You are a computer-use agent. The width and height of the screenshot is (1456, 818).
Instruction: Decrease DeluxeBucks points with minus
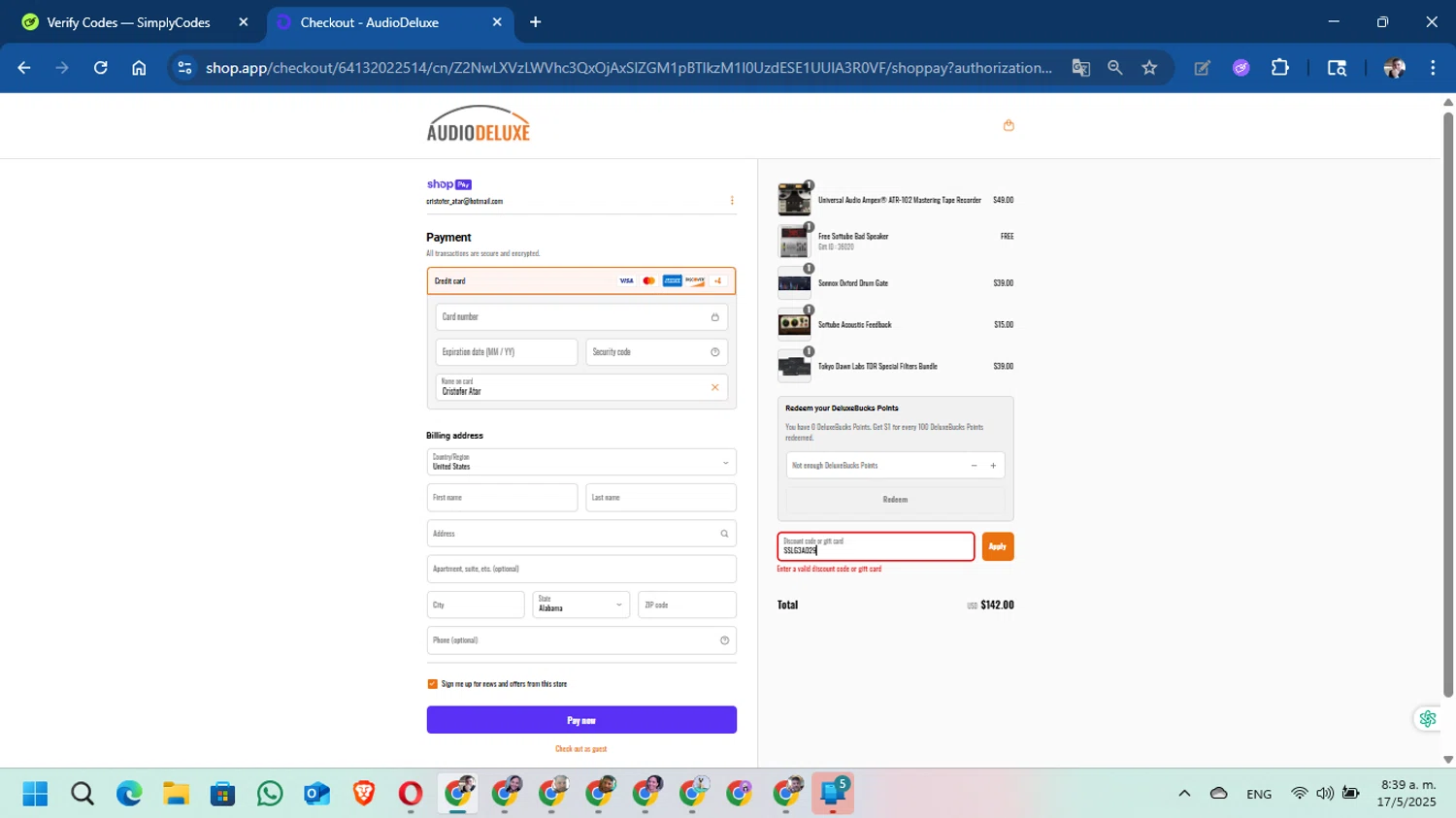point(974,466)
